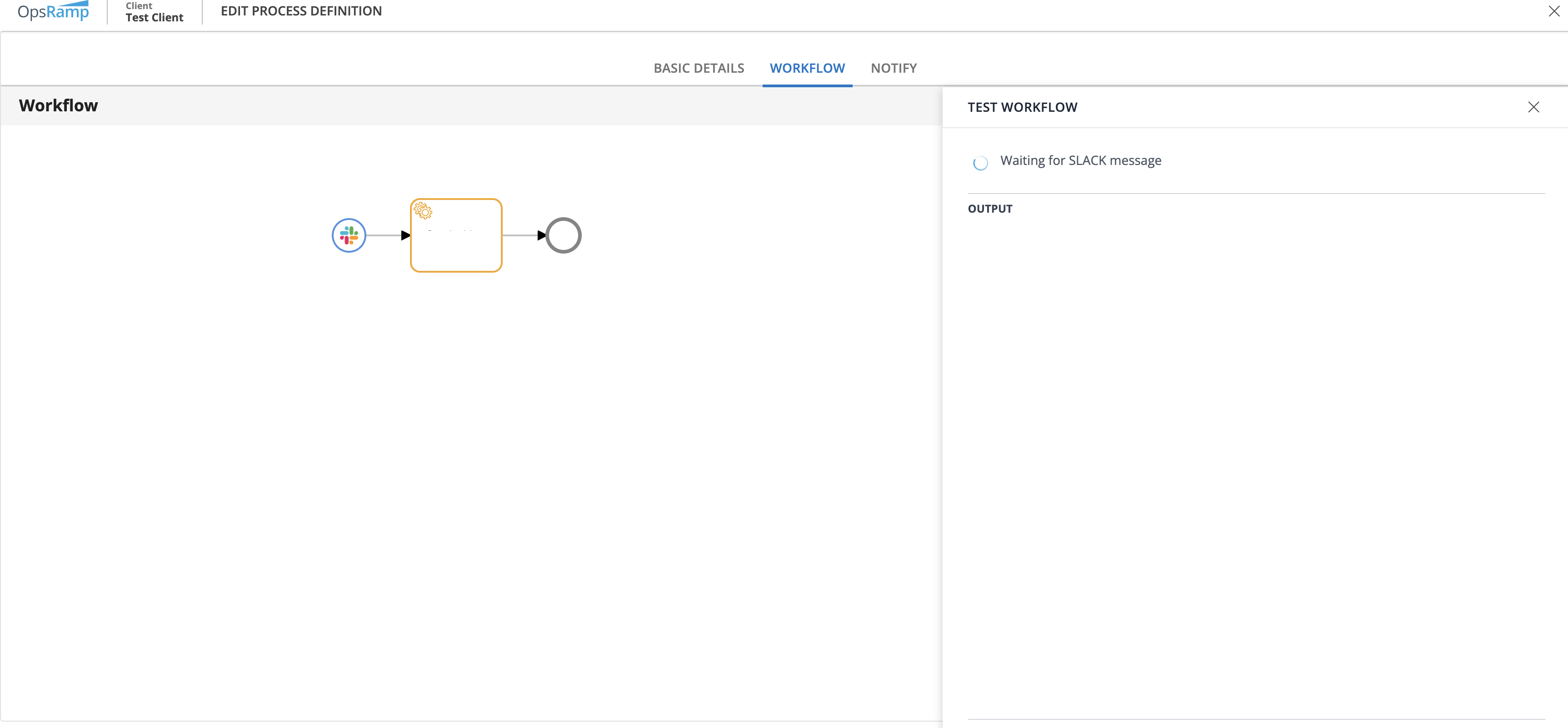Click the TEST WORKFLOW panel title

[x=1022, y=108]
